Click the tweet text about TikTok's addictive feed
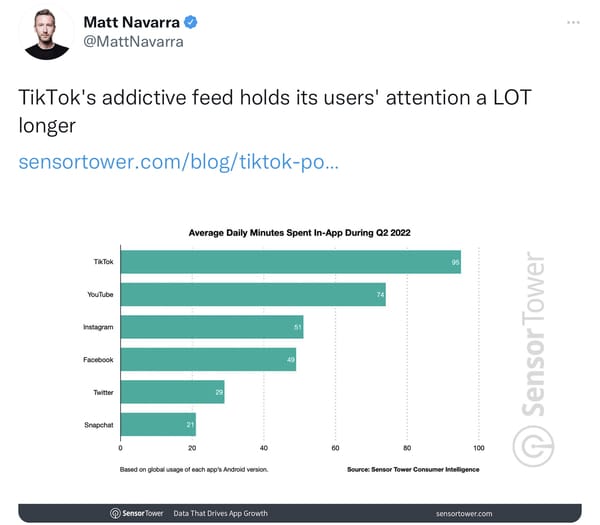 coord(275,111)
